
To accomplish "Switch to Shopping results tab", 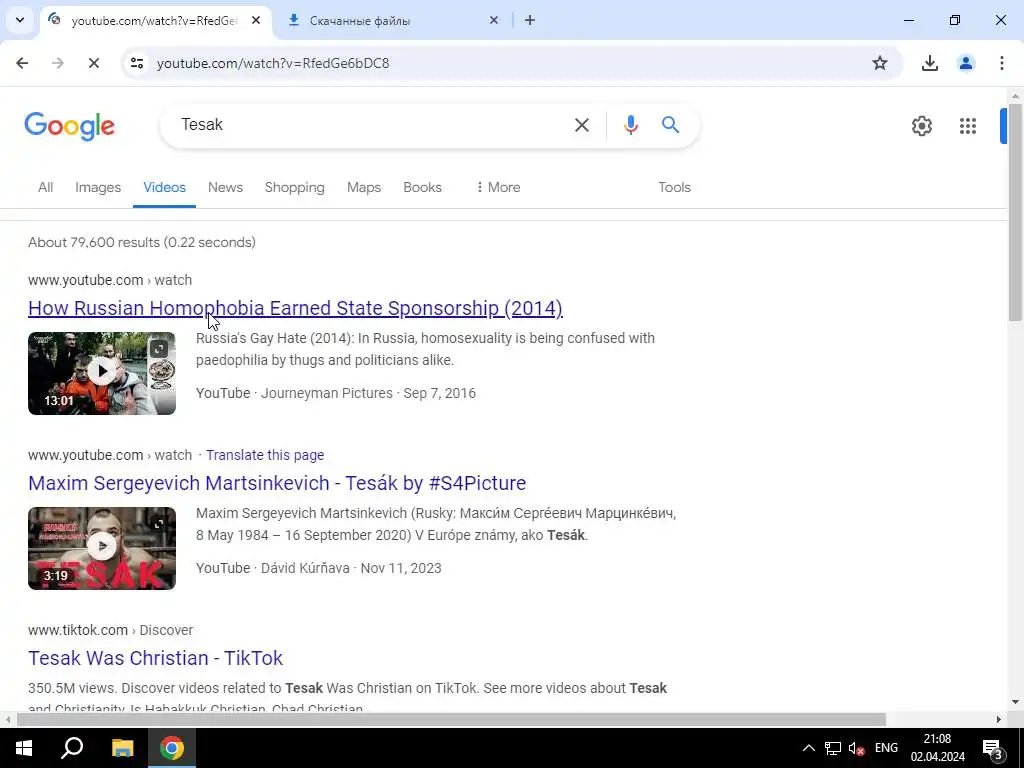I will [x=295, y=187].
